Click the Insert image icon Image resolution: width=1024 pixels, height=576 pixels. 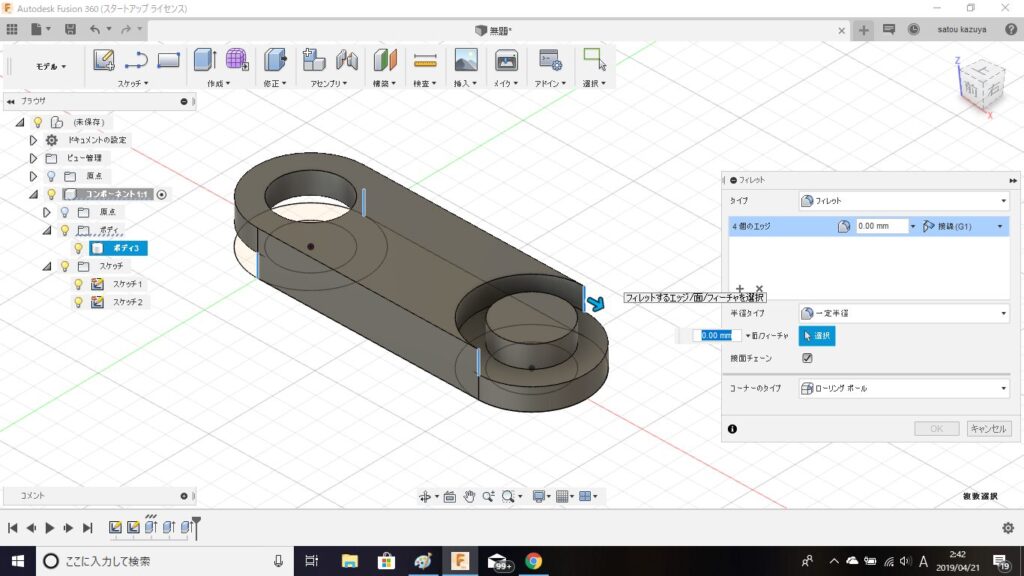(466, 60)
